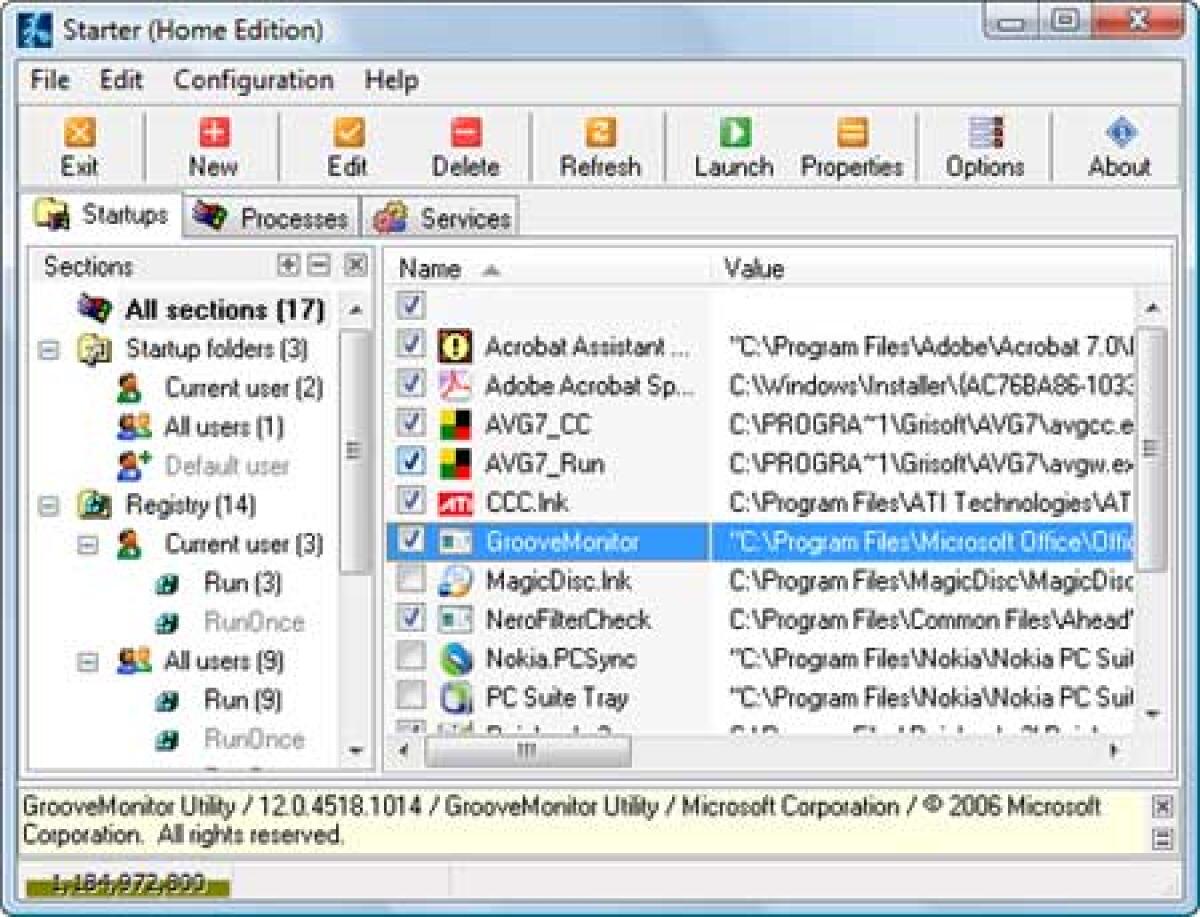Collapse the Registry tree branch
The width and height of the screenshot is (1200, 917).
tap(48, 505)
